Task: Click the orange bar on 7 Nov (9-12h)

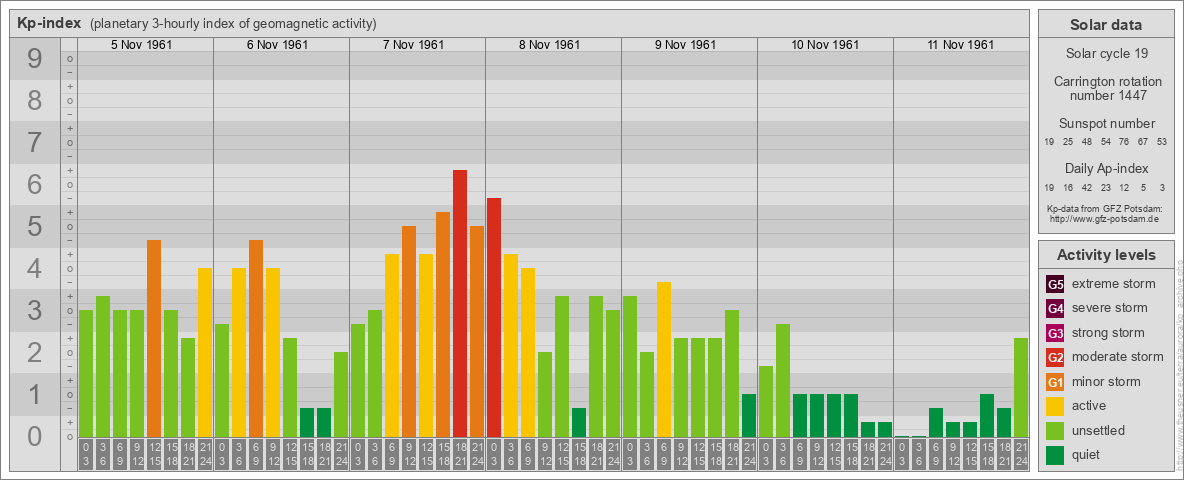Action: 409,331
